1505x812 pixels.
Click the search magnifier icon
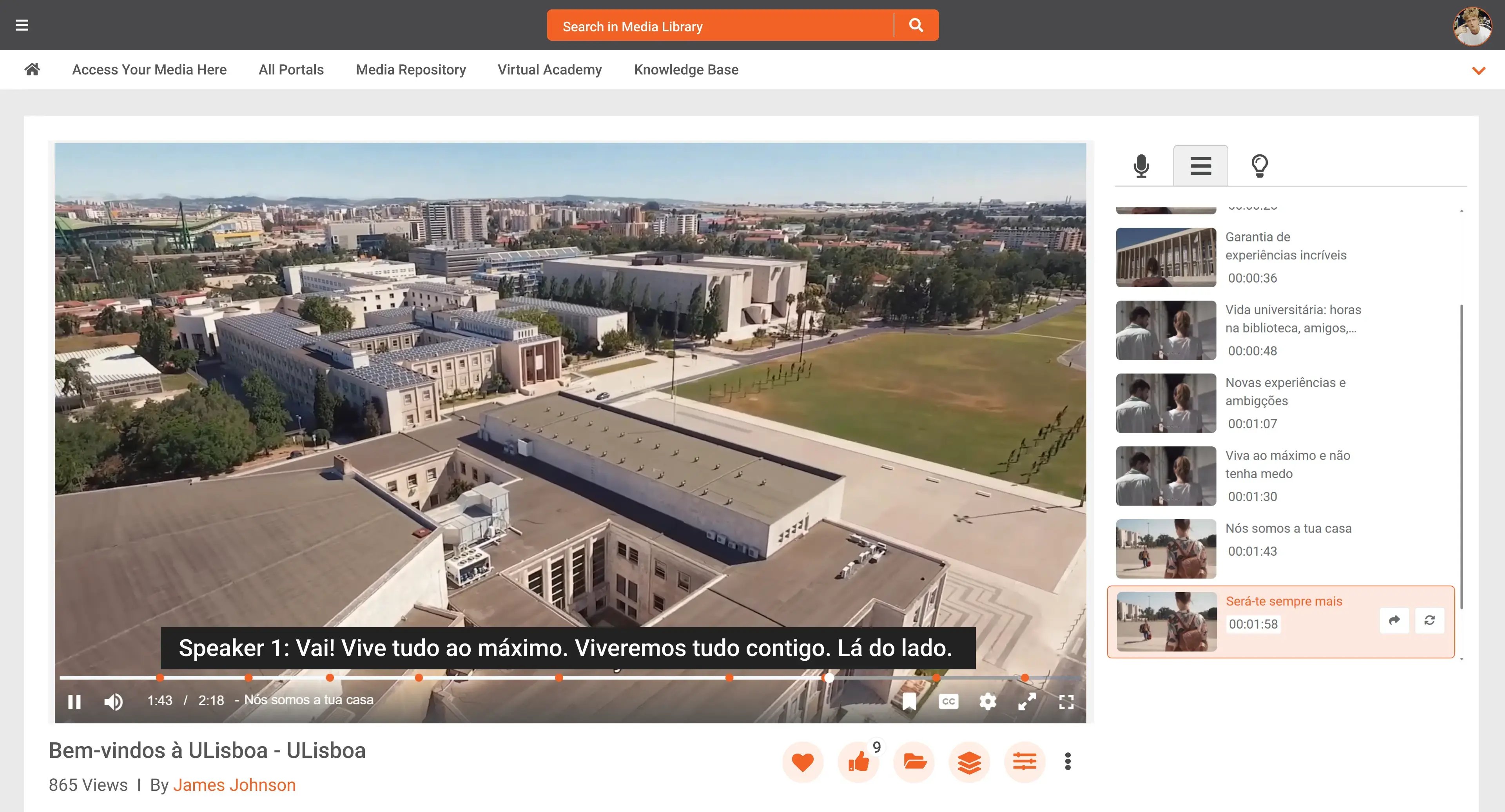coord(916,25)
